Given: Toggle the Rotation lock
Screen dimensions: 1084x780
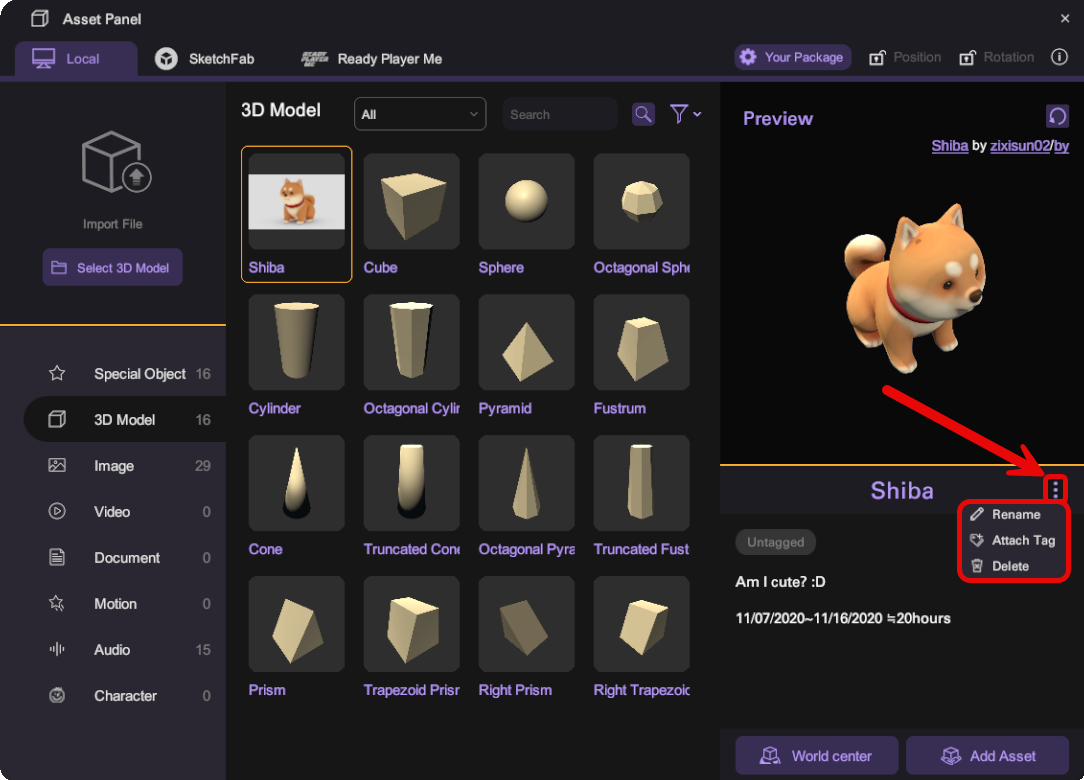Looking at the screenshot, I should click(996, 57).
